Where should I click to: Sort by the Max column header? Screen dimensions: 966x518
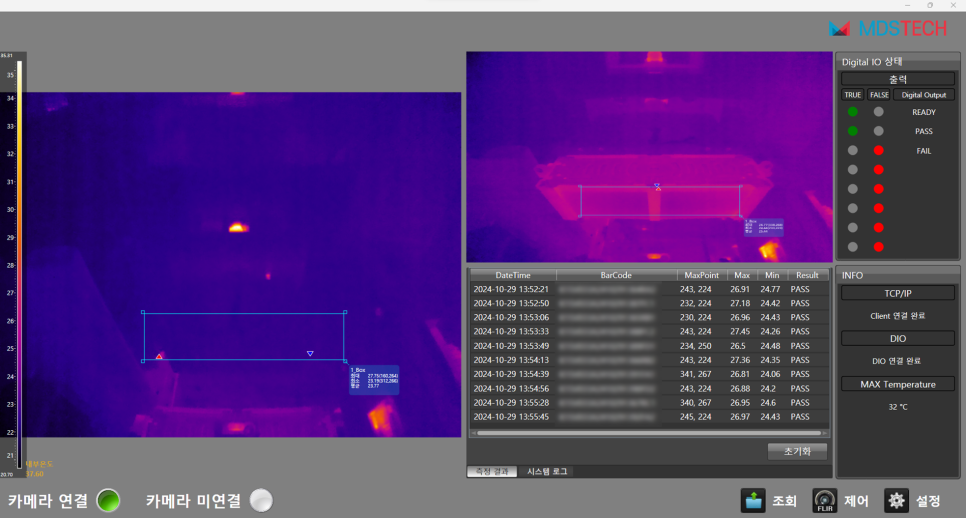point(742,275)
